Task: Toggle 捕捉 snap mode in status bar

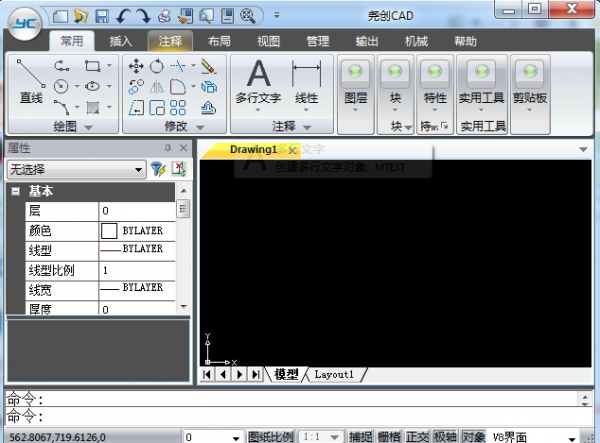Action: pyautogui.click(x=360, y=436)
